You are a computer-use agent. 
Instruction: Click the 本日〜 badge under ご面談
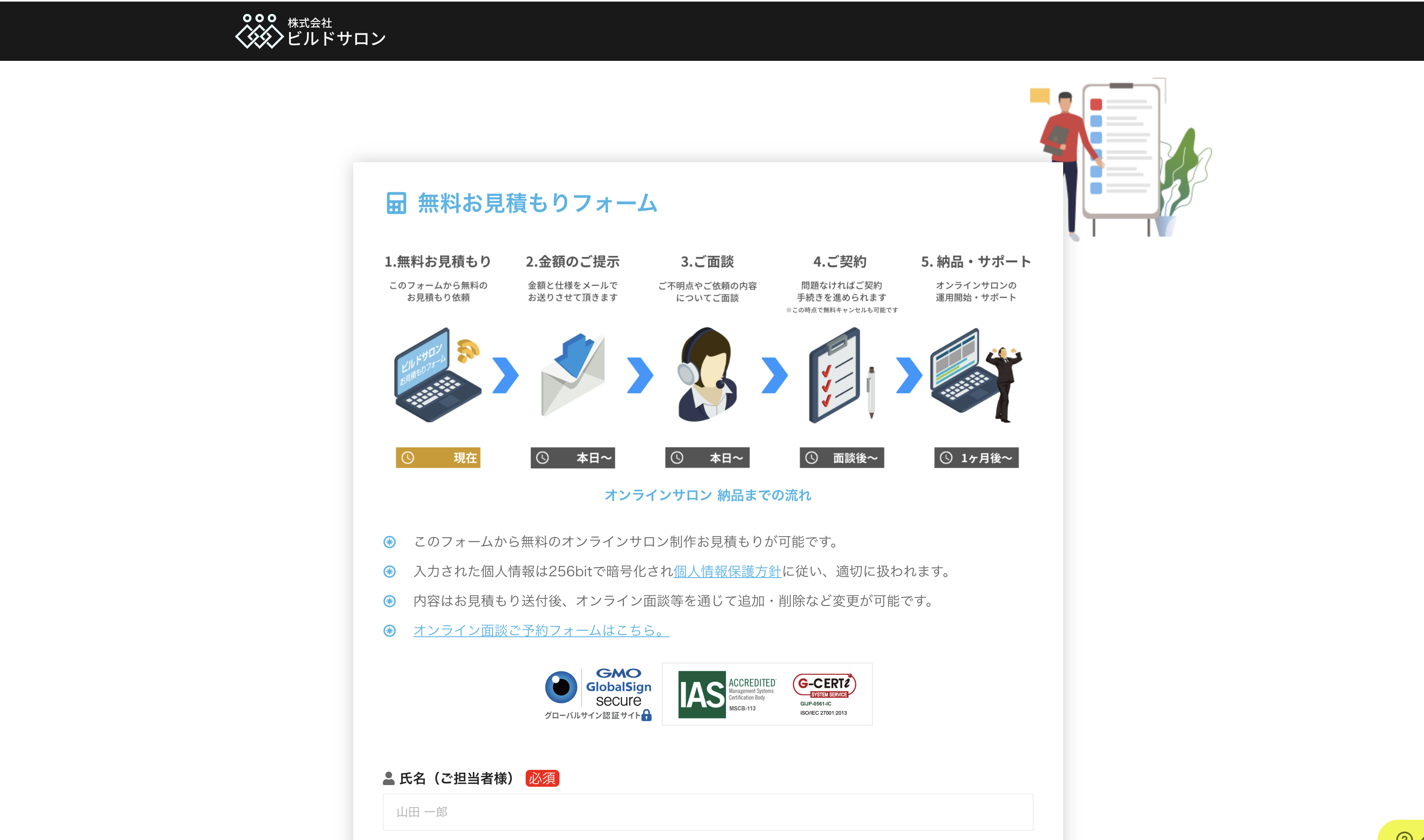[707, 458]
